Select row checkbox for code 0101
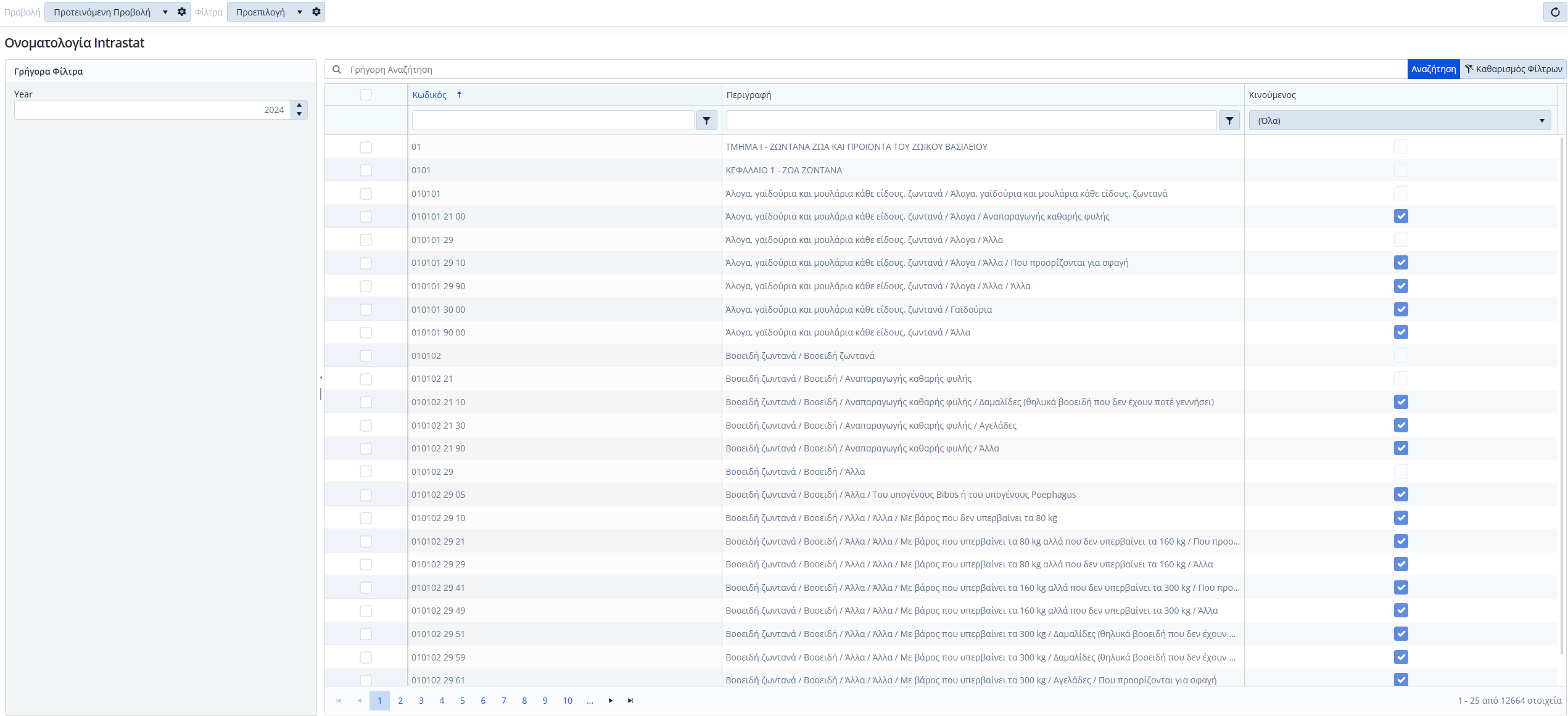The image size is (1568, 716). [x=366, y=170]
